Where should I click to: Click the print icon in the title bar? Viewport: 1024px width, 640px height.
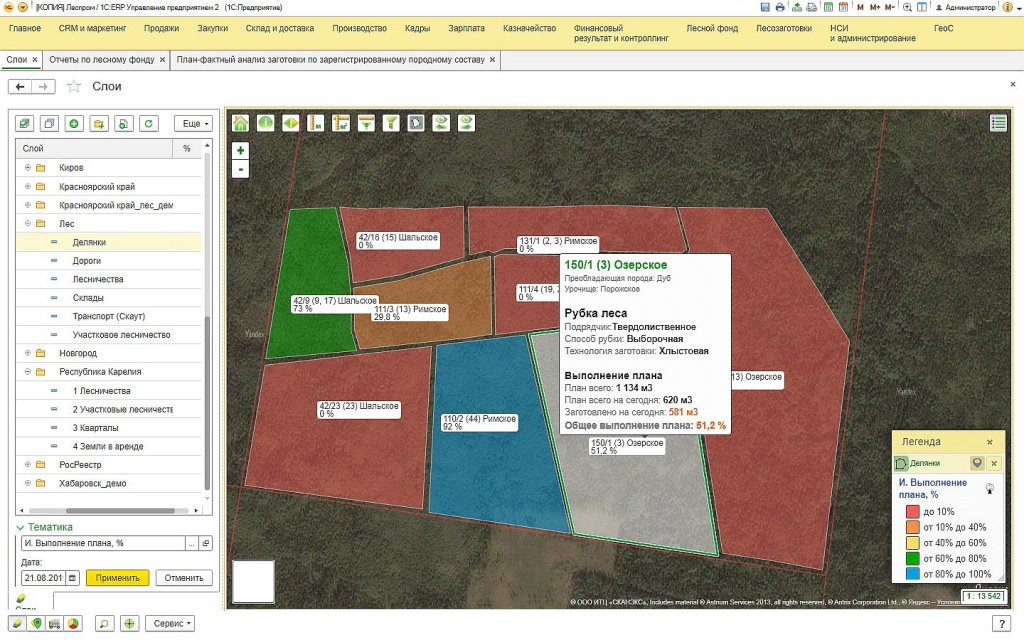[x=780, y=7]
